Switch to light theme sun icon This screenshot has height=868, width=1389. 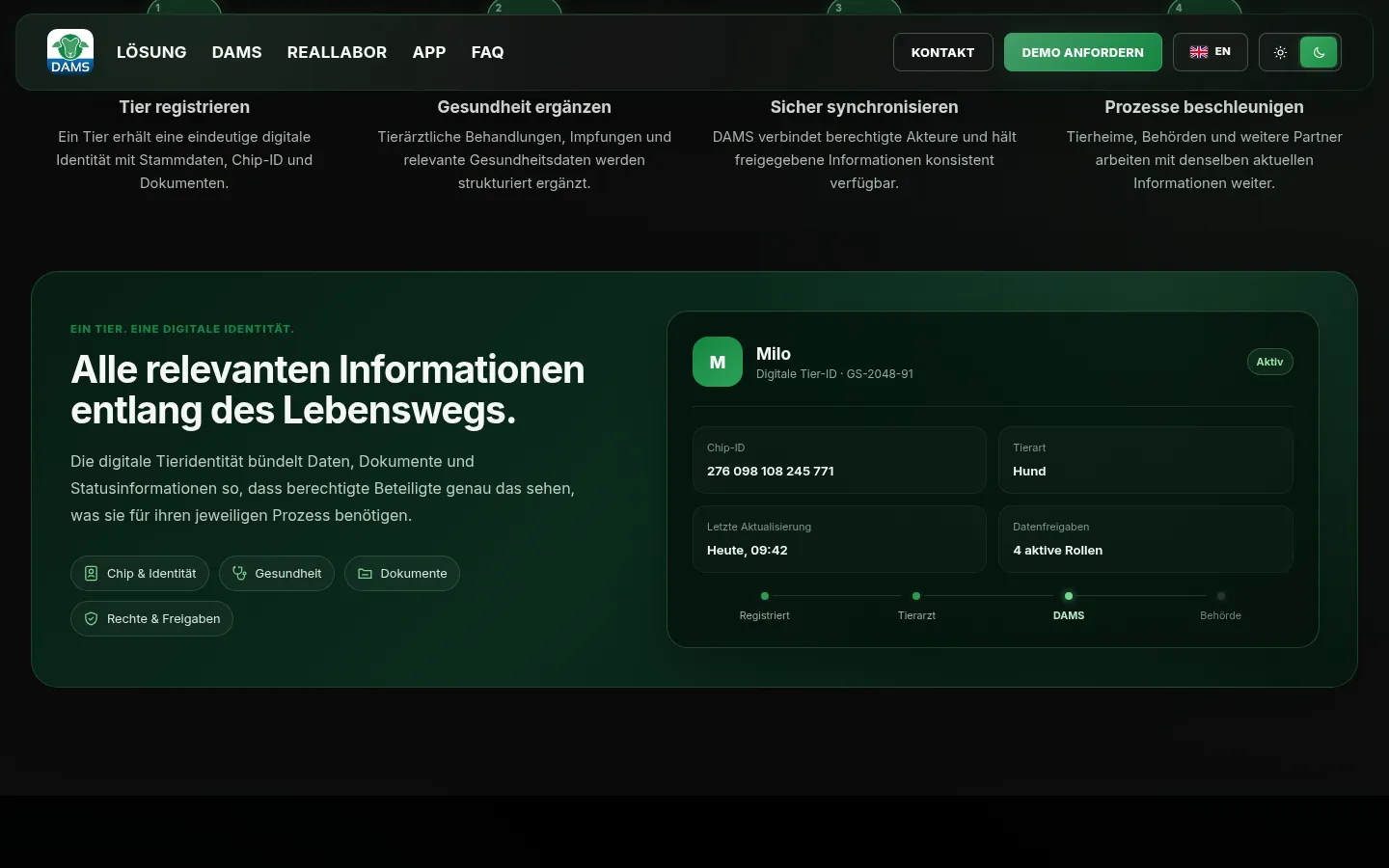click(1280, 52)
